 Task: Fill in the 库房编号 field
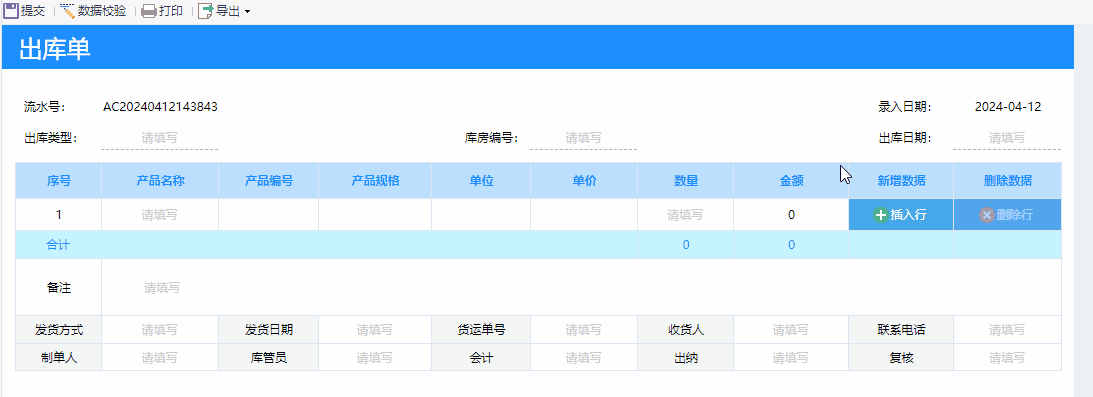tap(583, 138)
